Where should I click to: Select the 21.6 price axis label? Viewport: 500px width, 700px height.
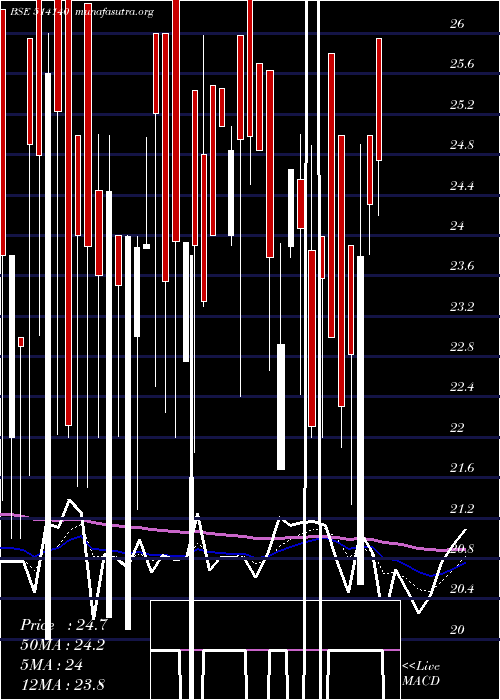(x=462, y=468)
